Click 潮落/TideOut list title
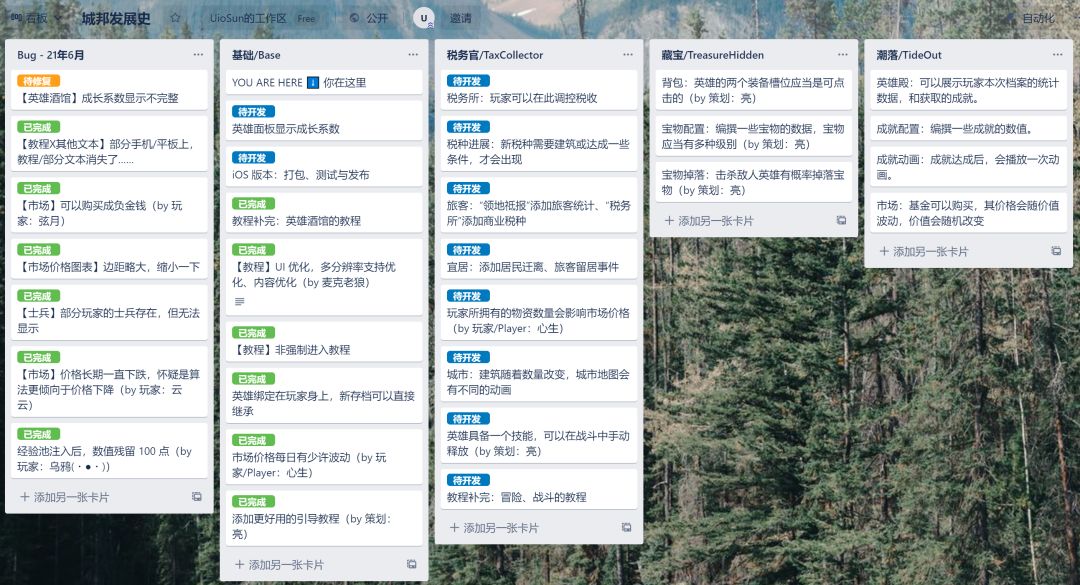The image size is (1080, 585). coord(908,55)
